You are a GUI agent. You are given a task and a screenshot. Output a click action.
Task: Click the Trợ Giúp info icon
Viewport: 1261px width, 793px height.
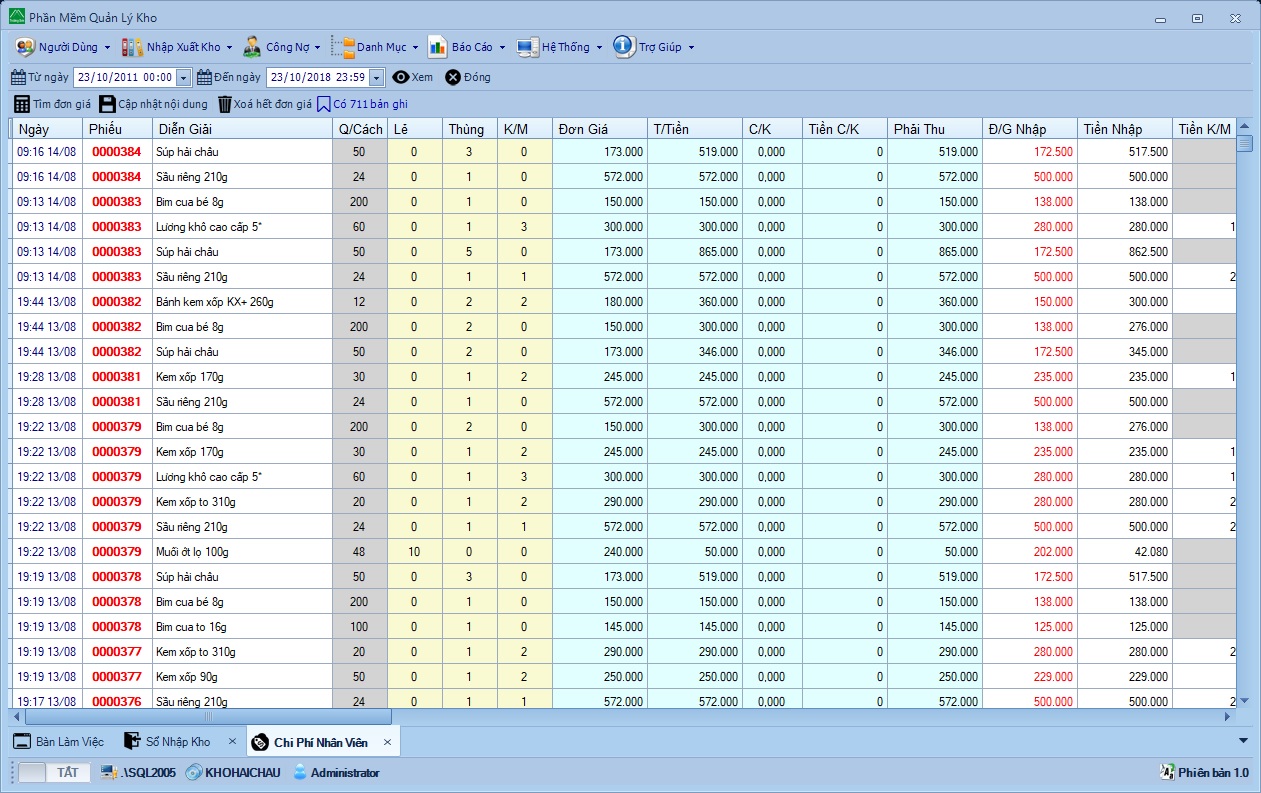pos(624,47)
